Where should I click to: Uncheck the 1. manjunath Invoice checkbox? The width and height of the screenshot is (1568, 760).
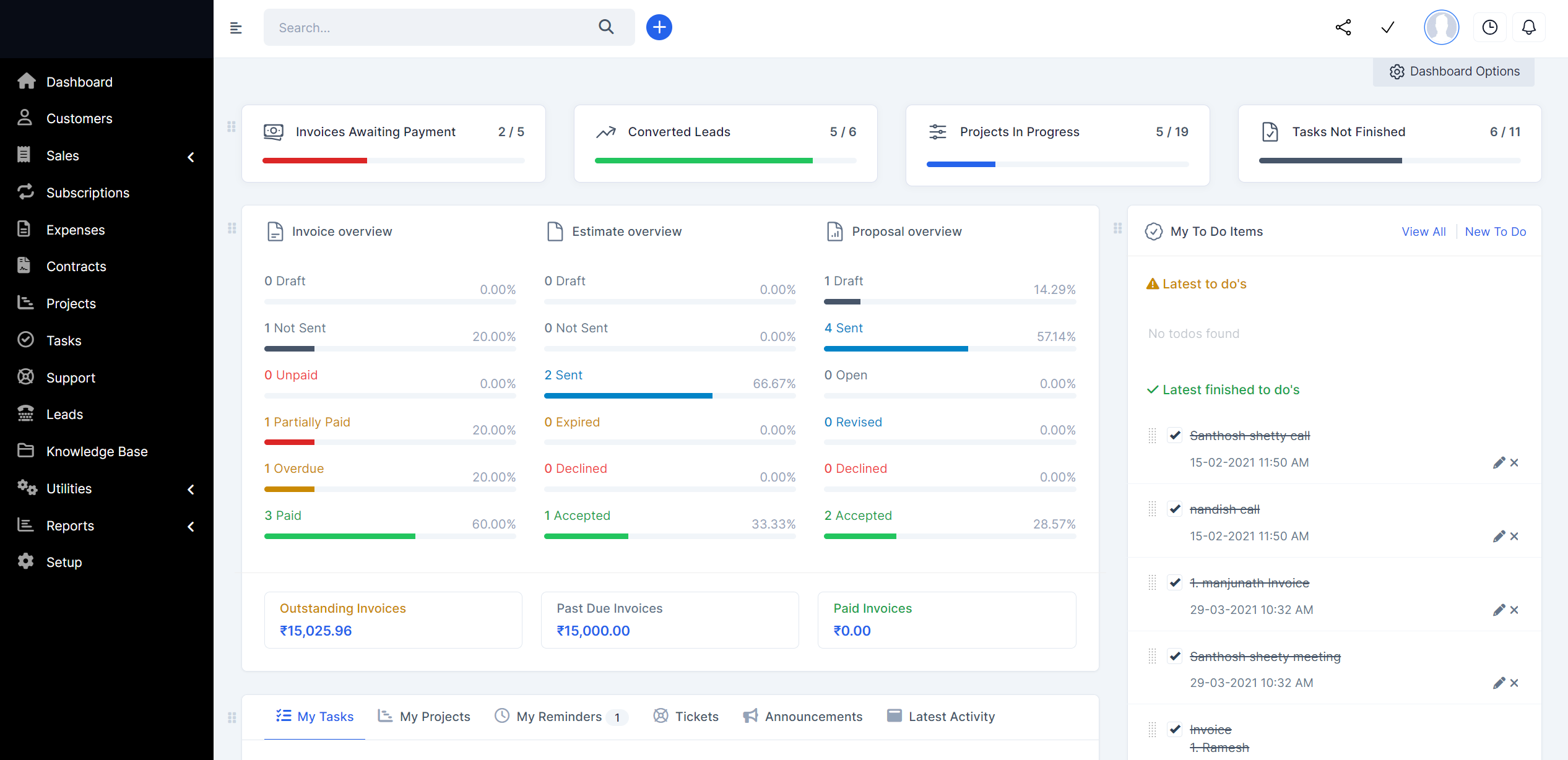(1174, 582)
